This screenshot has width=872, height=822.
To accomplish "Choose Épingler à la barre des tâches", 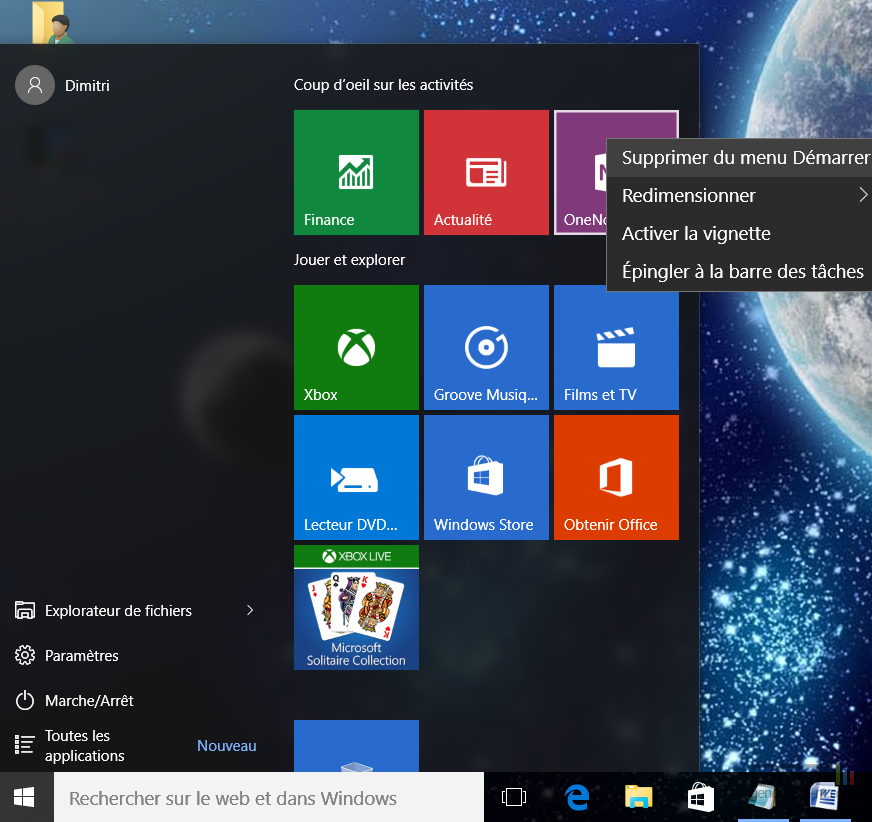I will [739, 271].
